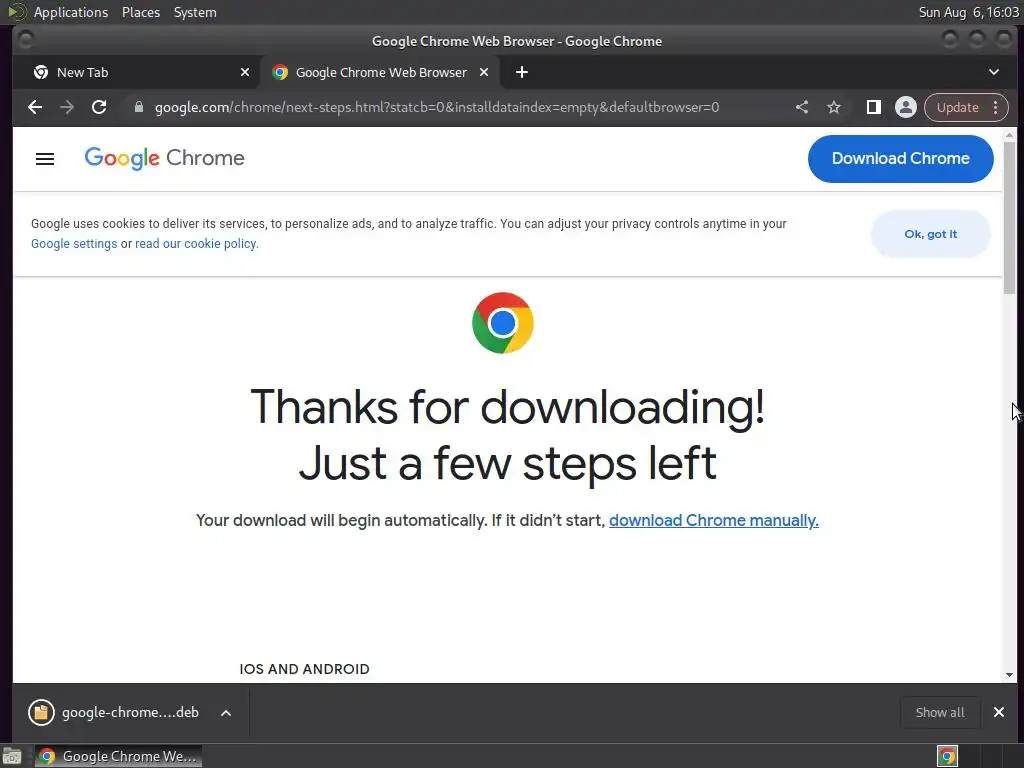This screenshot has width=1024, height=768.
Task: Expand download item options chevron
Action: point(226,713)
